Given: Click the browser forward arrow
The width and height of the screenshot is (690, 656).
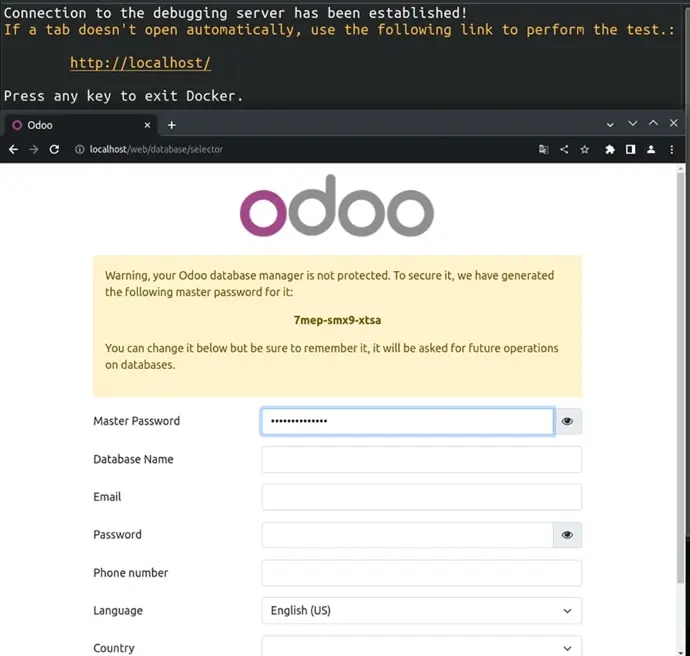Looking at the screenshot, I should point(34,149).
